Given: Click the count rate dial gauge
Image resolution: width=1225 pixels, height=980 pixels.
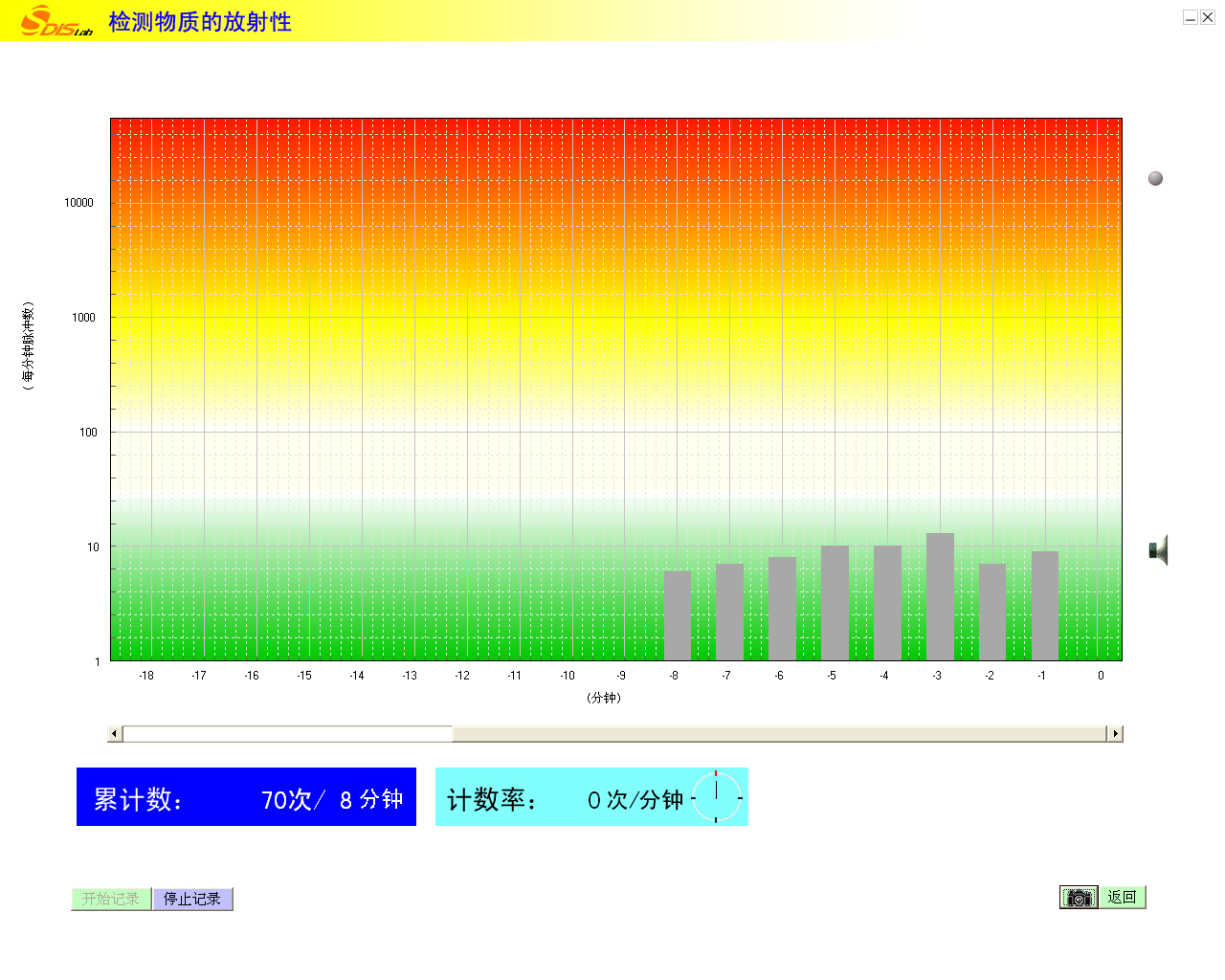Looking at the screenshot, I should point(716,797).
